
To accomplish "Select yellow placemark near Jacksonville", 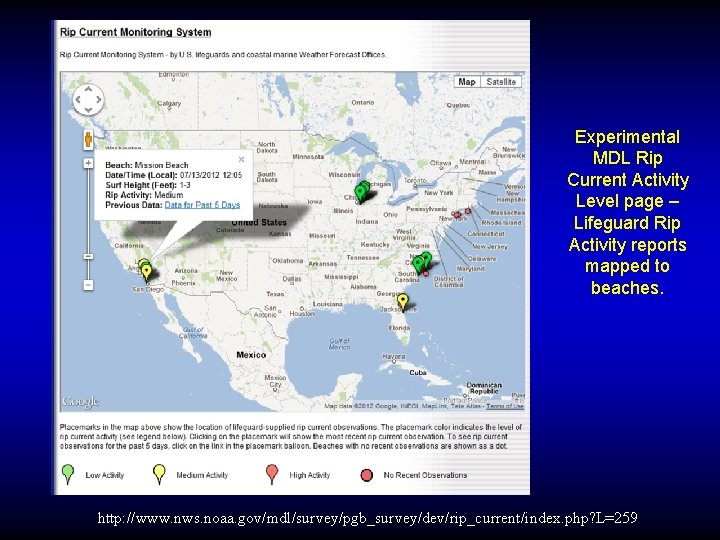I will pyautogui.click(x=403, y=303).
